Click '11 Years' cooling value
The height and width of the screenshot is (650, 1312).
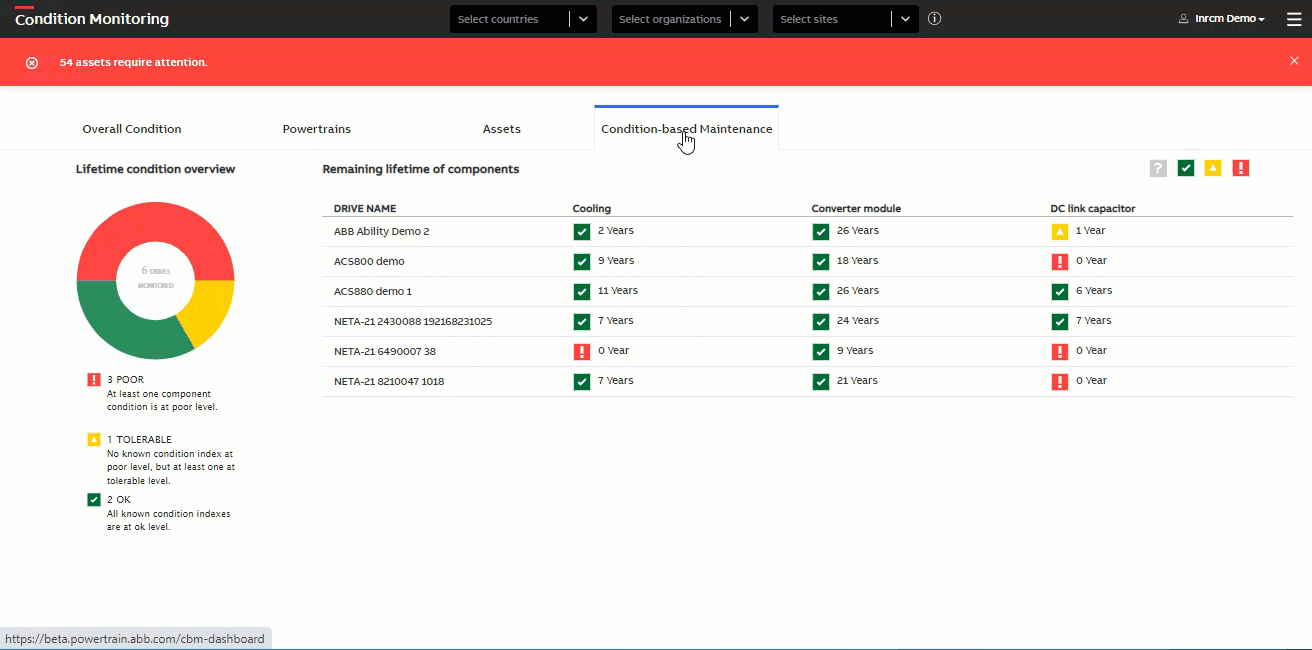point(618,291)
